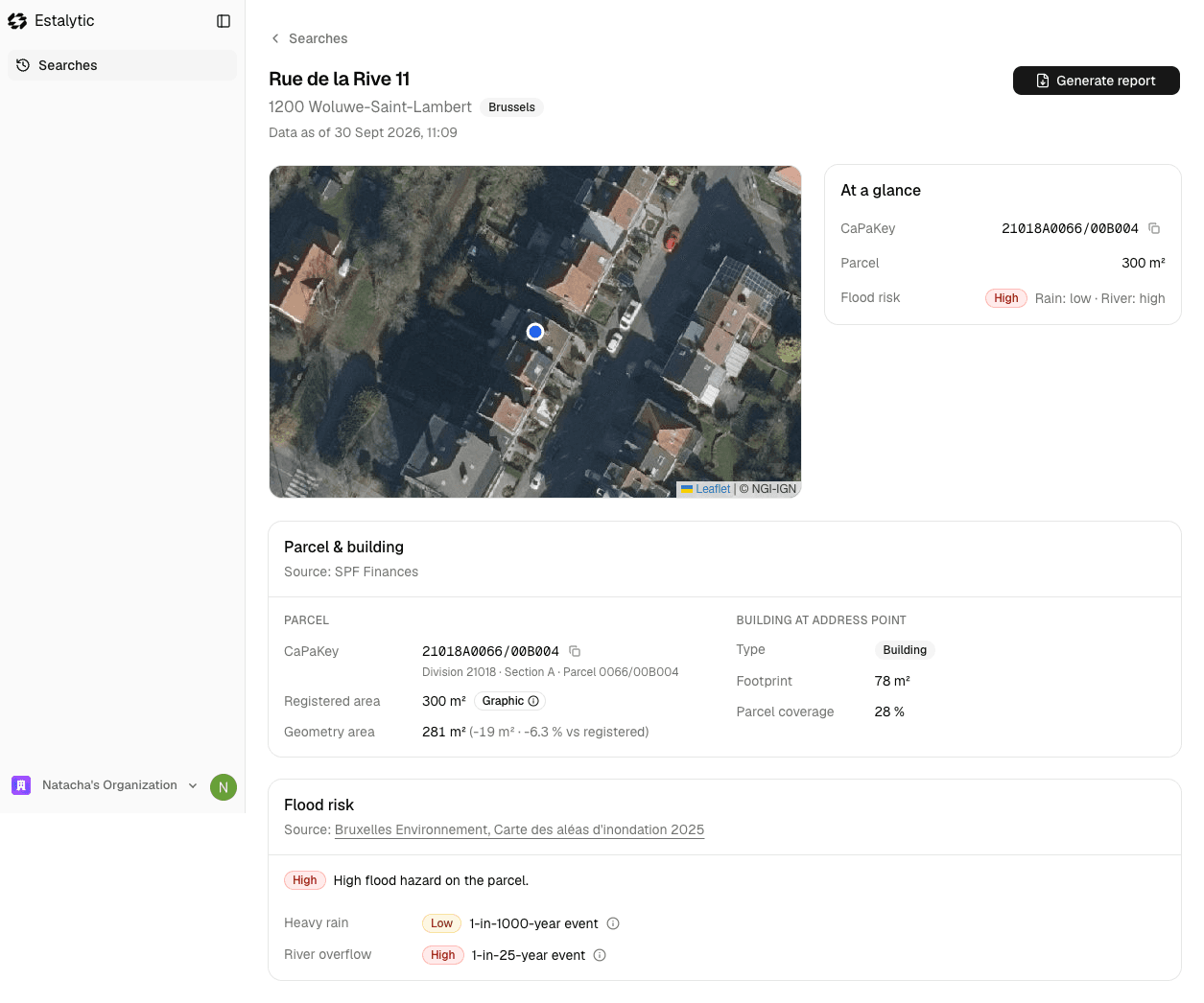1204x1003 pixels.
Task: Click the 1200 Woluwe-Saint-Lambert text
Action: 370,107
